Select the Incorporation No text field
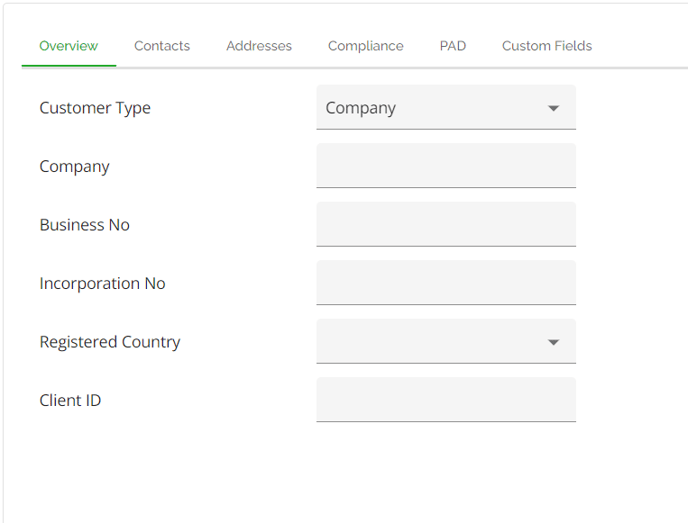This screenshot has height=523, width=688. pos(446,283)
